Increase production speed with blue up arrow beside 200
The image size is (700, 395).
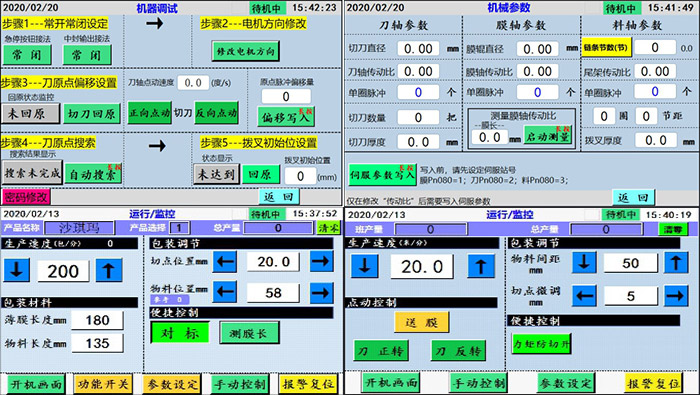tap(108, 270)
